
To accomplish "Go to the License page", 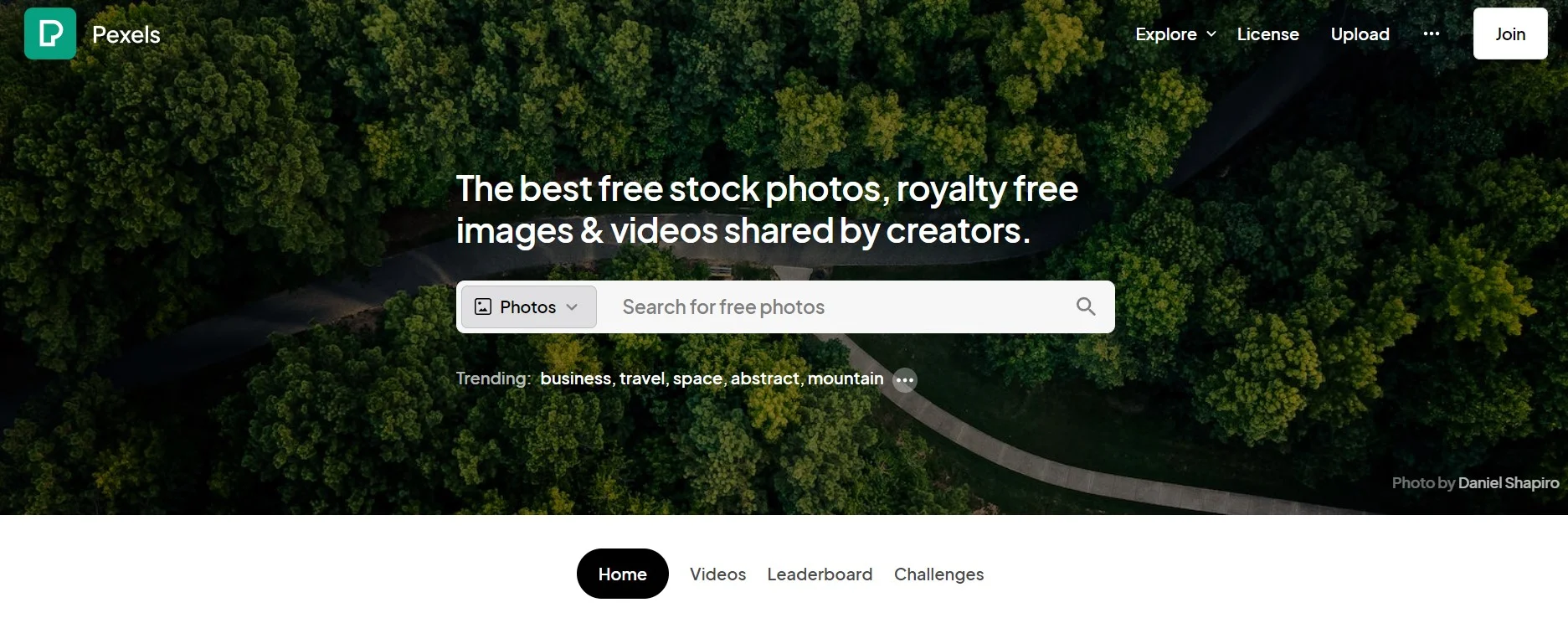I will click(x=1267, y=34).
